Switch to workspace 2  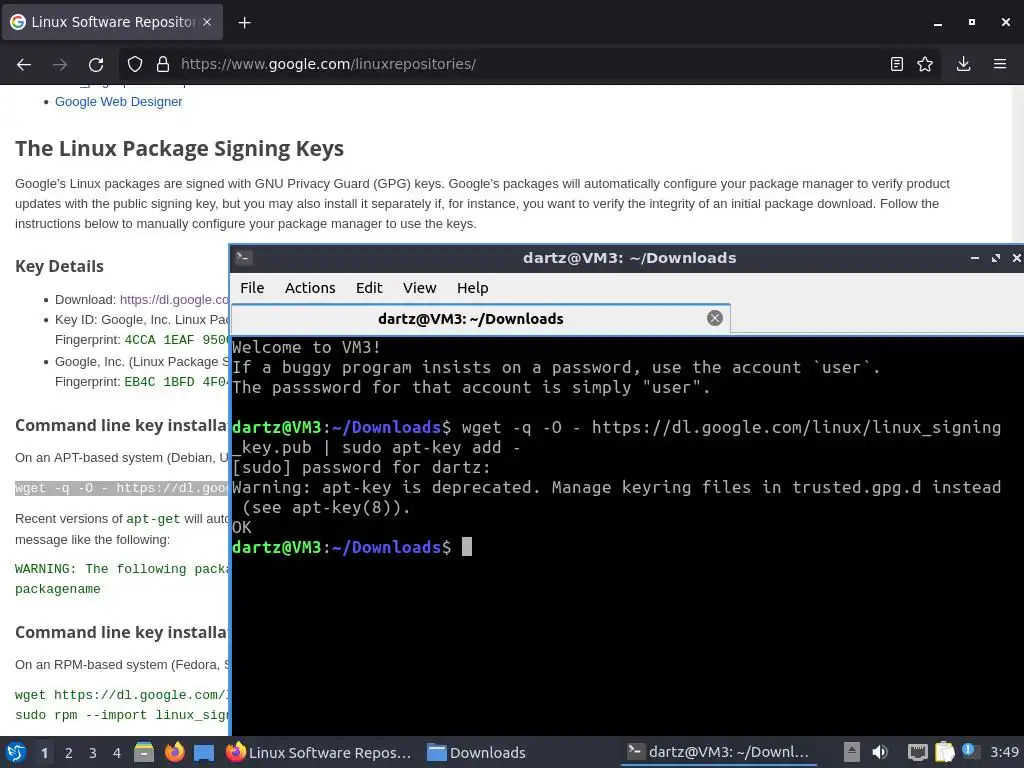[69, 753]
